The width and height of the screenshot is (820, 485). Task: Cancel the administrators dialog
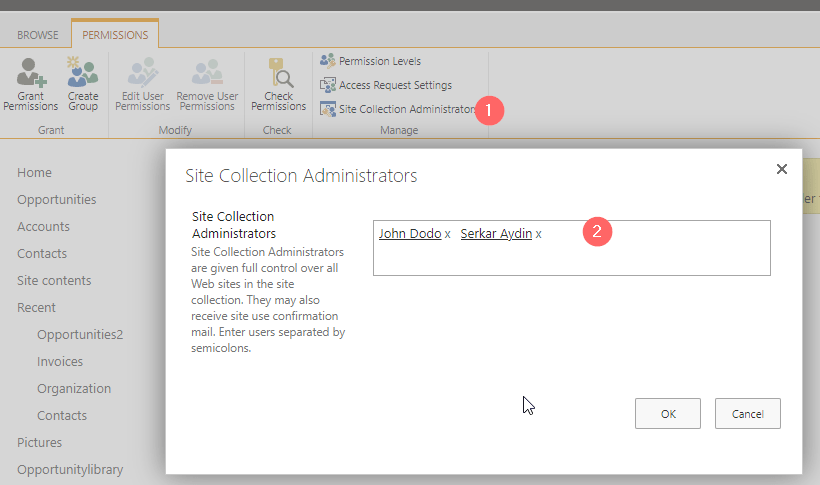tap(748, 414)
